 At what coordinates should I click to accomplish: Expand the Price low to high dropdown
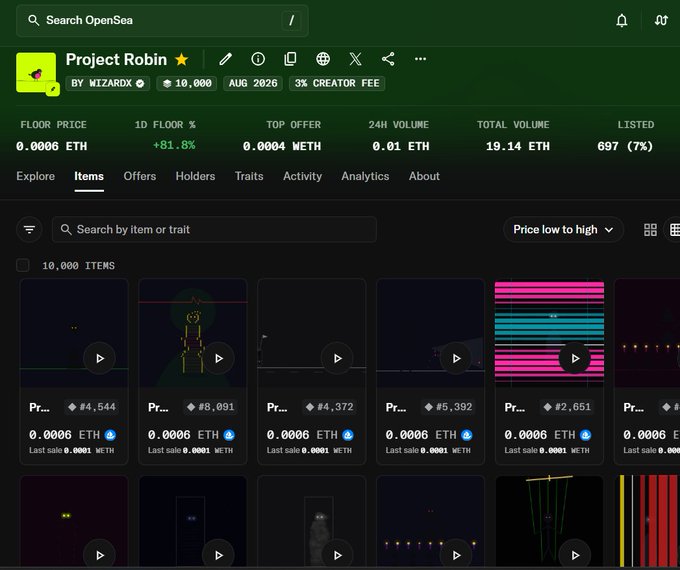(563, 229)
